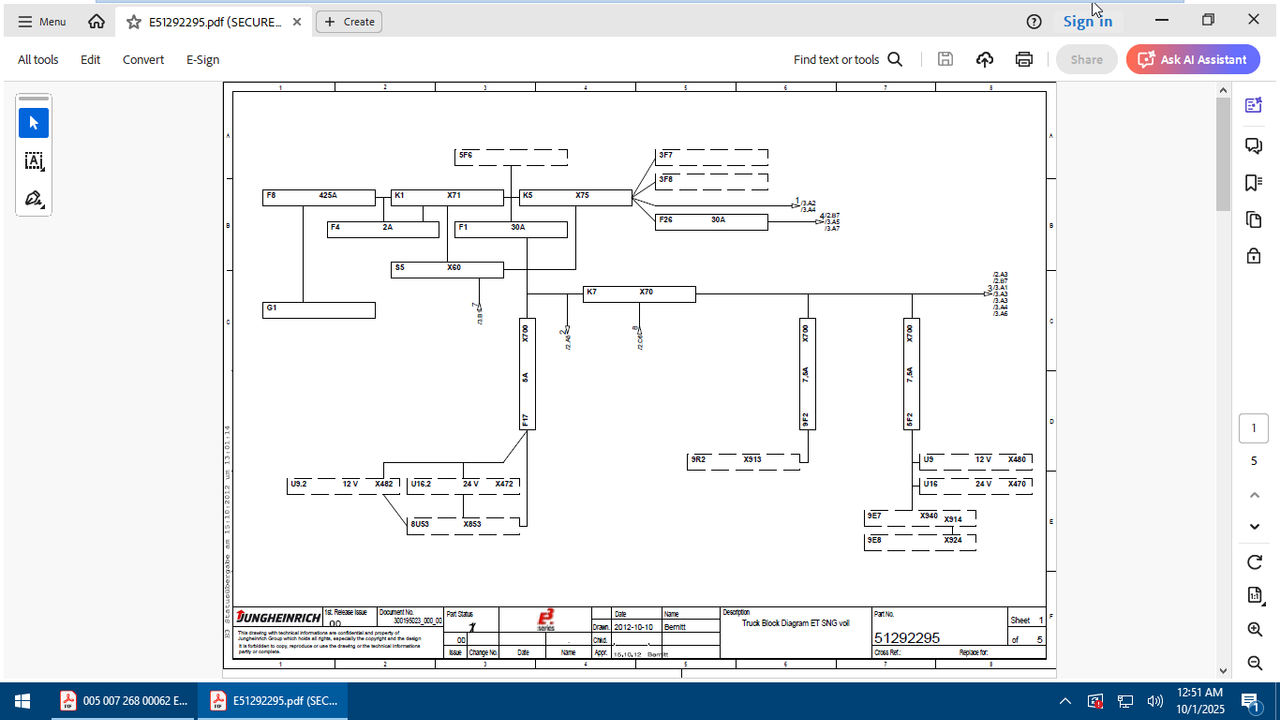Switch to 005 007 268 00062 taskbar window
The height and width of the screenshot is (720, 1280).
coord(122,701)
